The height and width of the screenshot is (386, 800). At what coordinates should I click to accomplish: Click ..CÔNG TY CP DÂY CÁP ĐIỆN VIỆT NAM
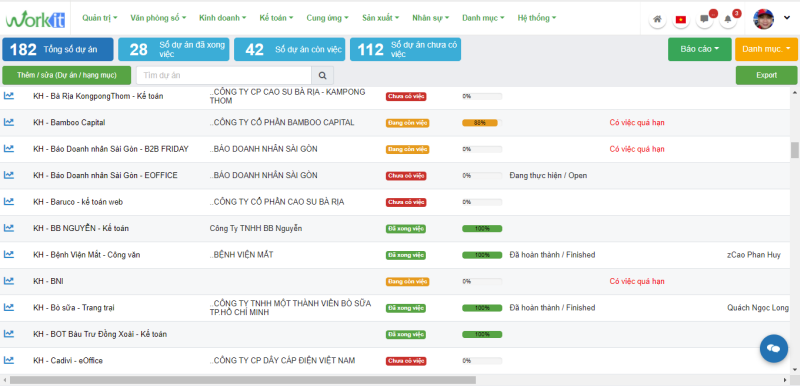[282, 361]
